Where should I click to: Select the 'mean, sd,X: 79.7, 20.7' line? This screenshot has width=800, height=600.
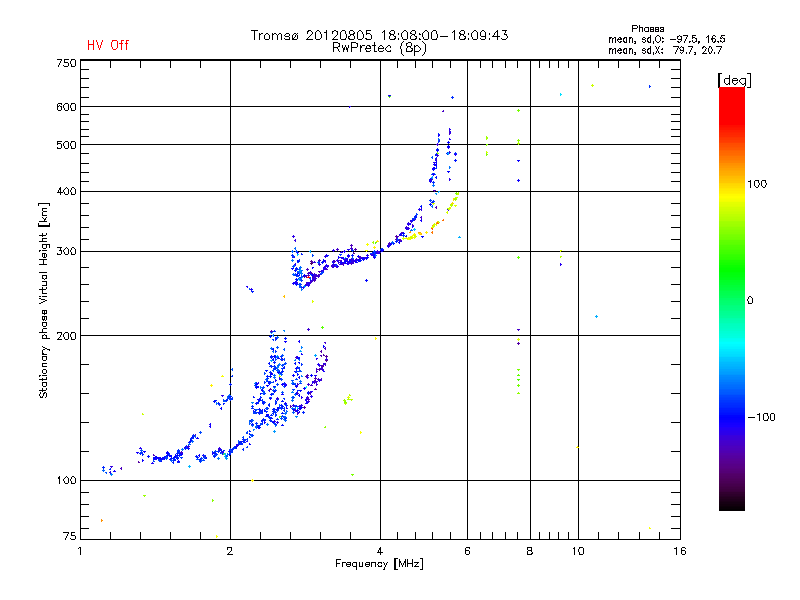[x=665, y=50]
